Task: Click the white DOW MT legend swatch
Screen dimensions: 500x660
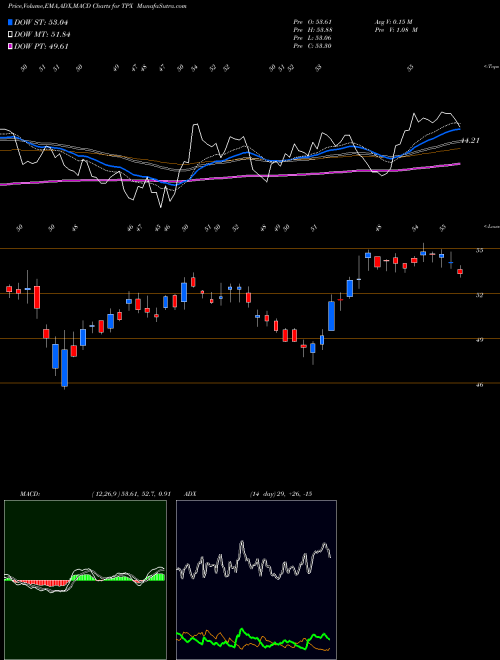Action: coord(10,35)
